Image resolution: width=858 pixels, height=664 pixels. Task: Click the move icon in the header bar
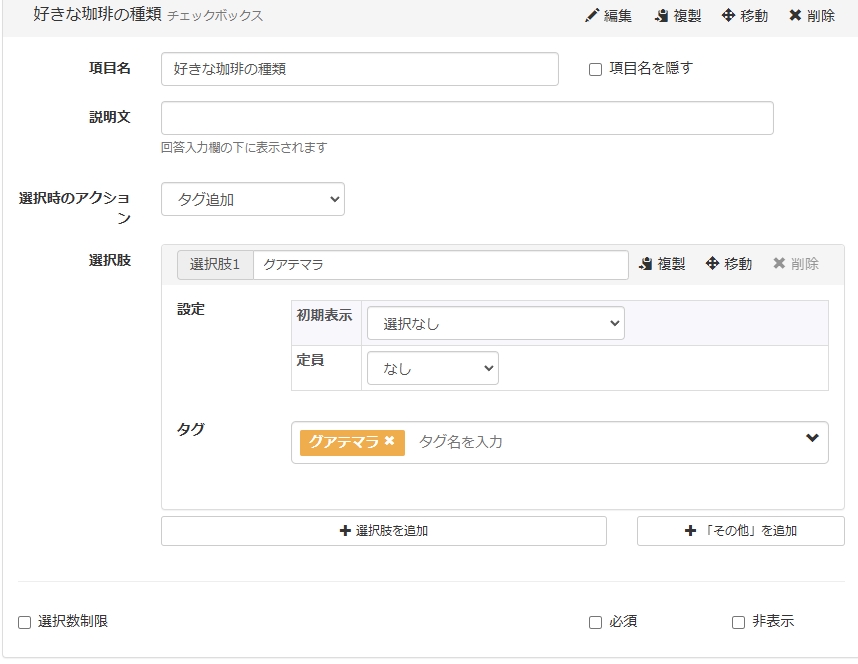point(728,16)
